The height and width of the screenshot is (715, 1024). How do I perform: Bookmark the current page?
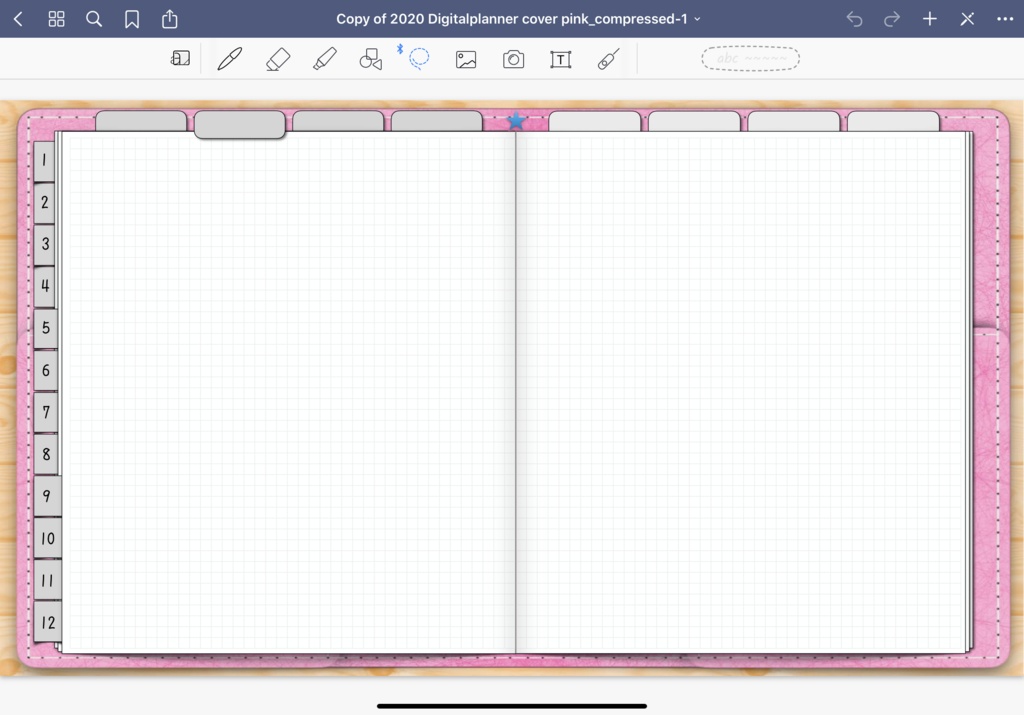pyautogui.click(x=132, y=20)
